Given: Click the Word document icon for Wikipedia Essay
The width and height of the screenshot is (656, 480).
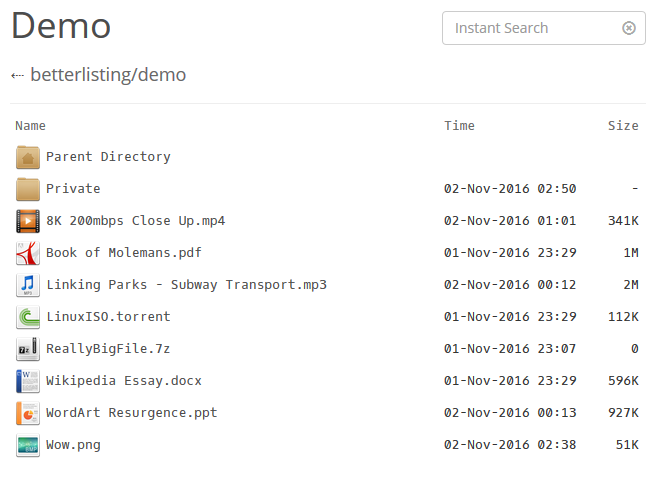Looking at the screenshot, I should click(28, 381).
